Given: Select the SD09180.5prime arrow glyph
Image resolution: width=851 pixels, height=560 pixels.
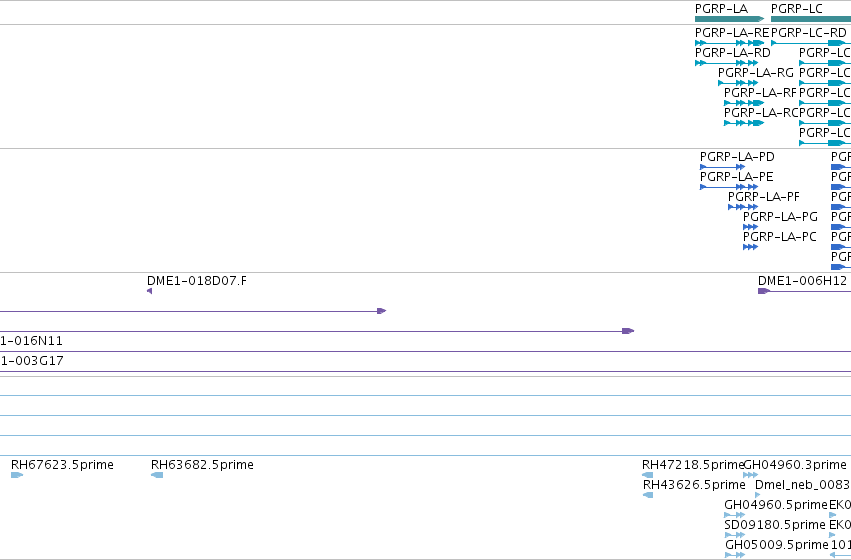Looking at the screenshot, I should tap(735, 536).
